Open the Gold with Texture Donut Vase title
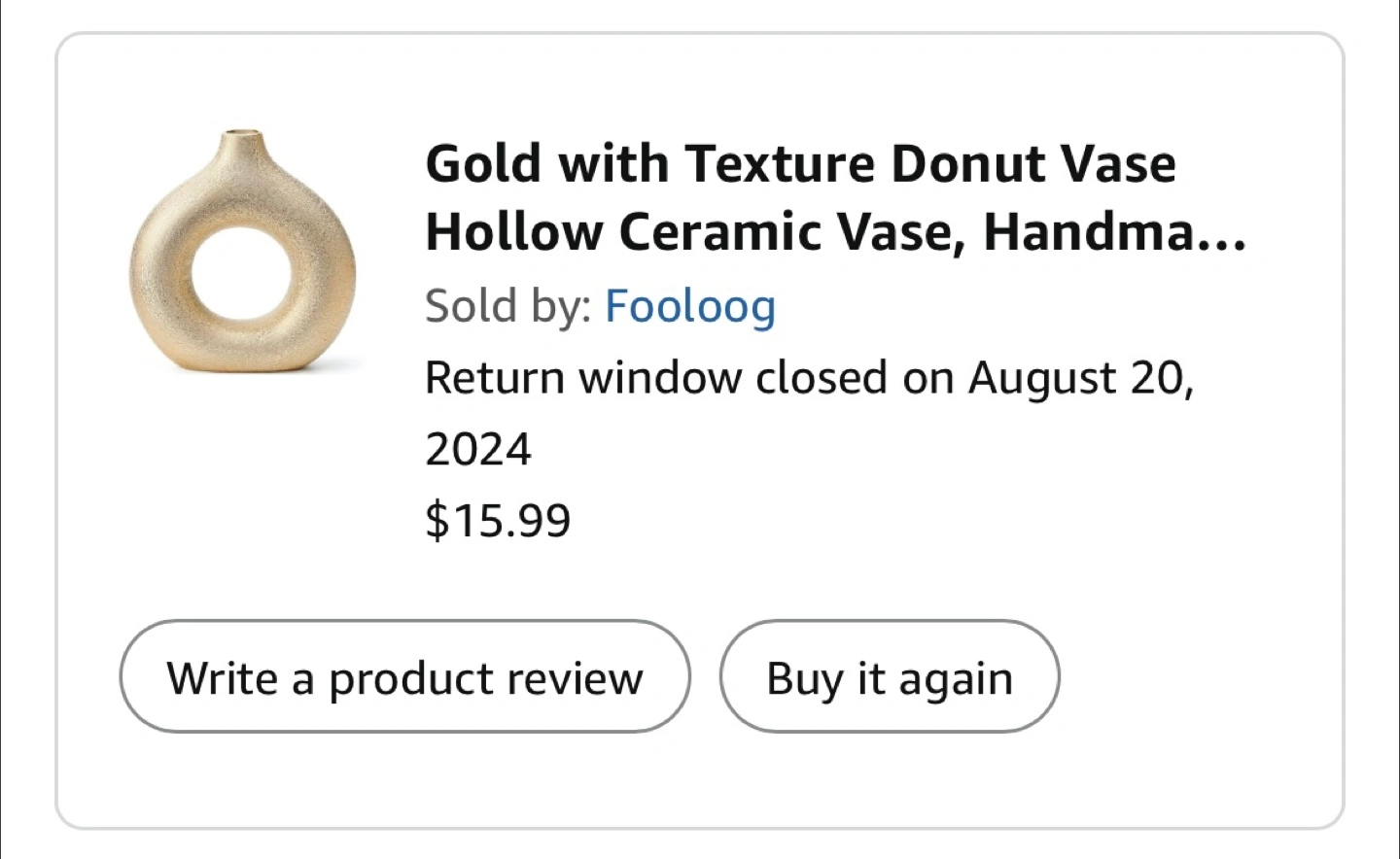1400x859 pixels. (x=799, y=163)
